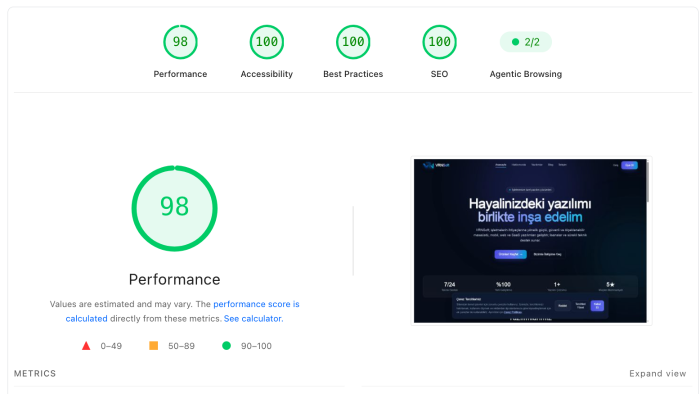Open the 'performance score is calculated' link
The width and height of the screenshot is (700, 394).
[x=256, y=304]
